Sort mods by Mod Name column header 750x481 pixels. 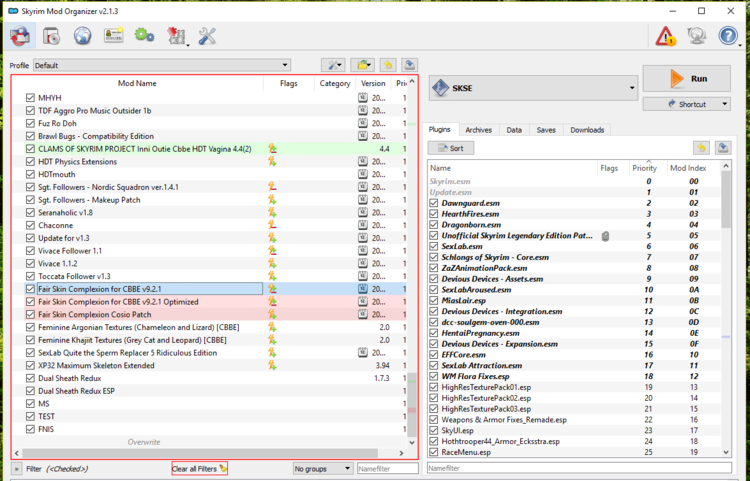[137, 83]
